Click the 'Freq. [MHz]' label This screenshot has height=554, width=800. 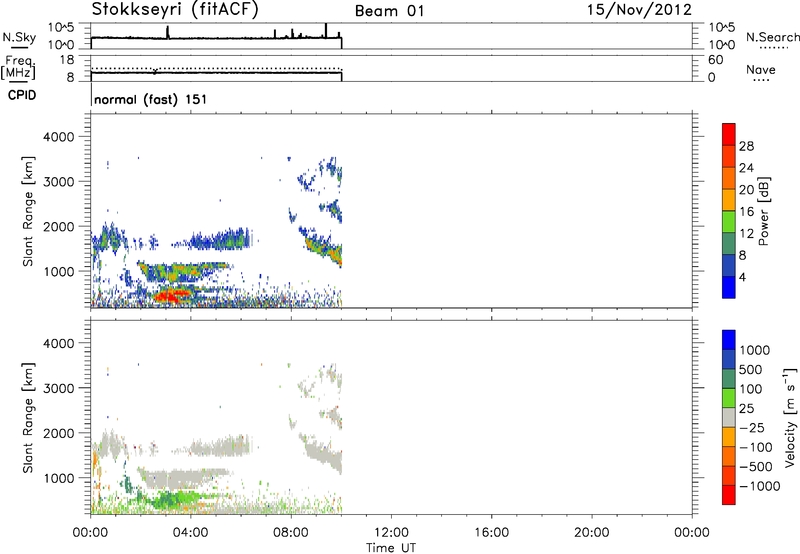tap(18, 67)
